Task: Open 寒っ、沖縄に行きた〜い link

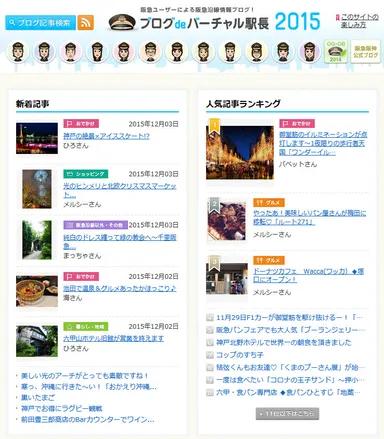Action: pos(89,387)
